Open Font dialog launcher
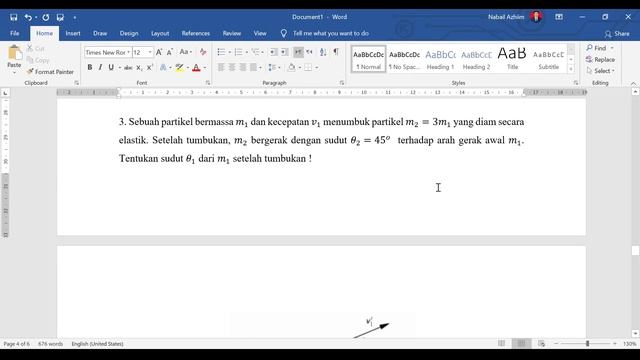Viewport: 640px width, 360px height. point(208,83)
